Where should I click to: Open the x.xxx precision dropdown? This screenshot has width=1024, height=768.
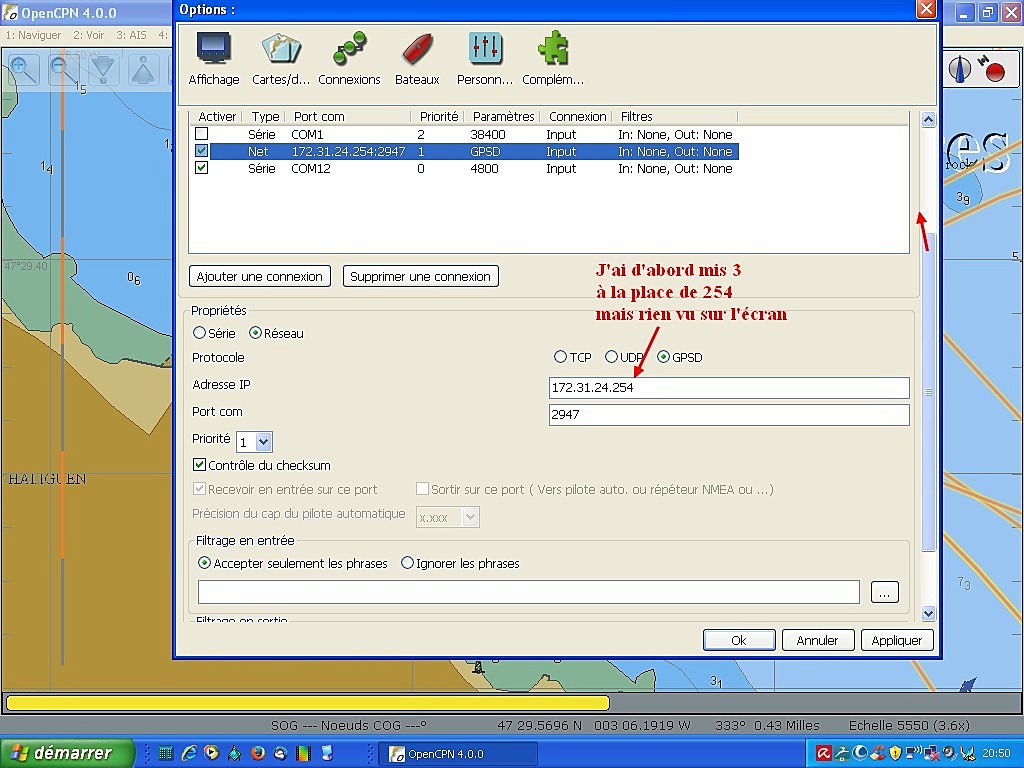point(471,517)
